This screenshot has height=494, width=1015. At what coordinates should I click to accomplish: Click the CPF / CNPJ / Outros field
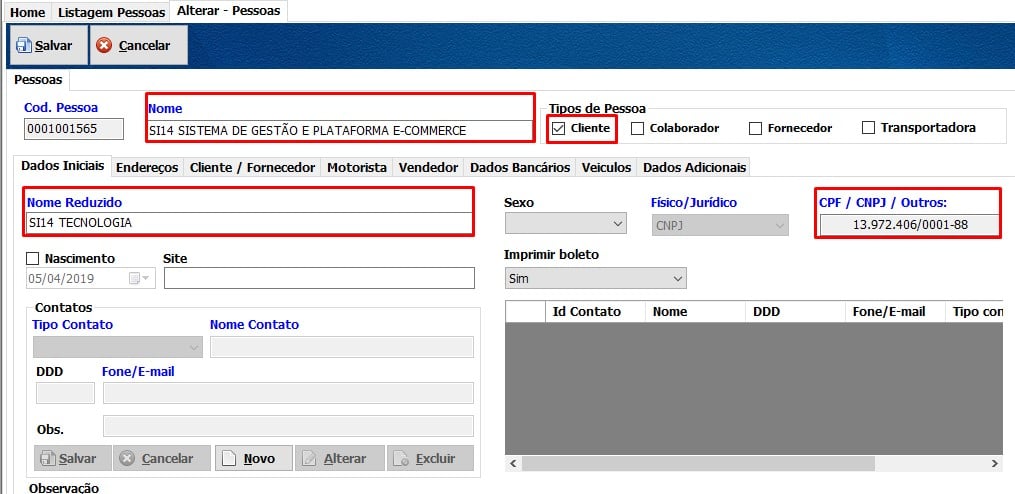pyautogui.click(x=909, y=225)
